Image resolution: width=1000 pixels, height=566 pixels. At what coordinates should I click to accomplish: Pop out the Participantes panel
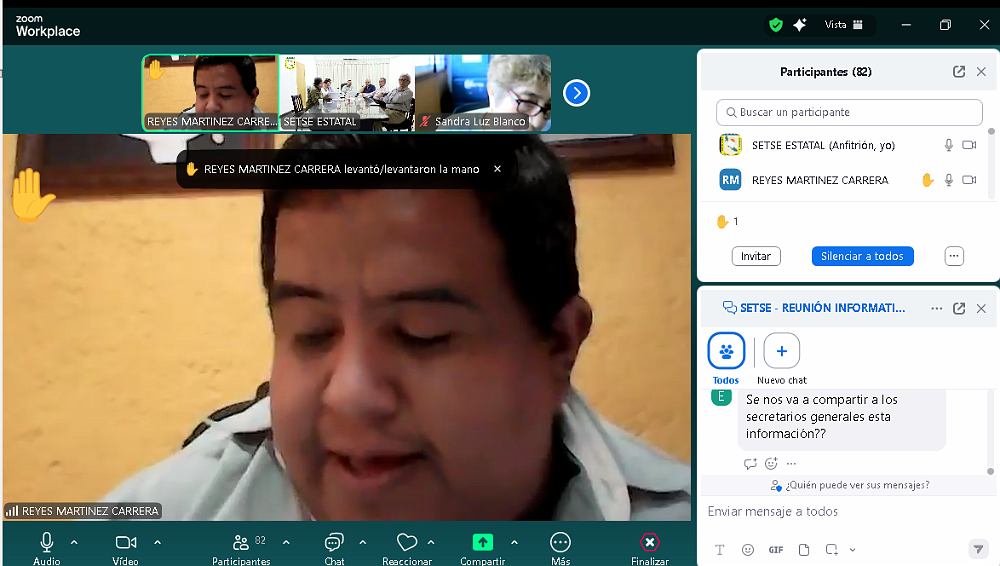tap(959, 72)
